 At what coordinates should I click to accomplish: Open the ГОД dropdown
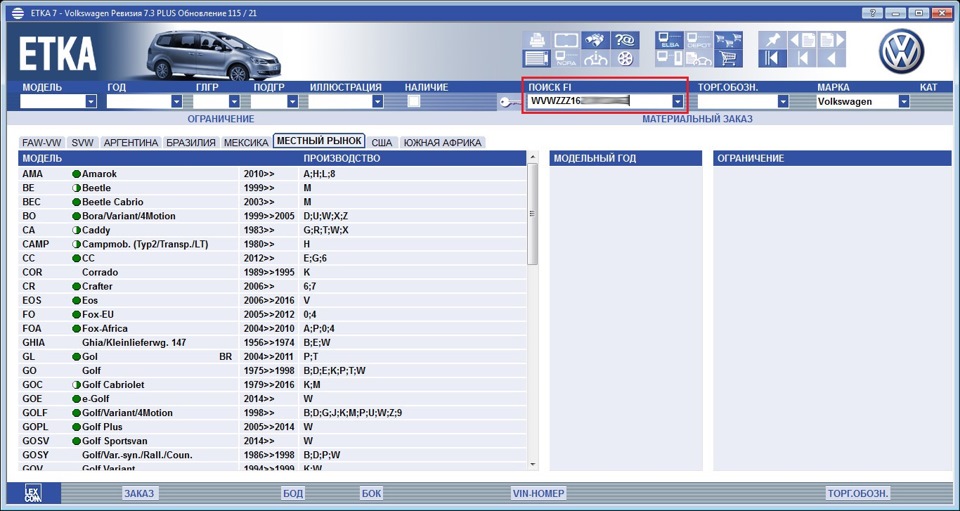click(x=177, y=102)
